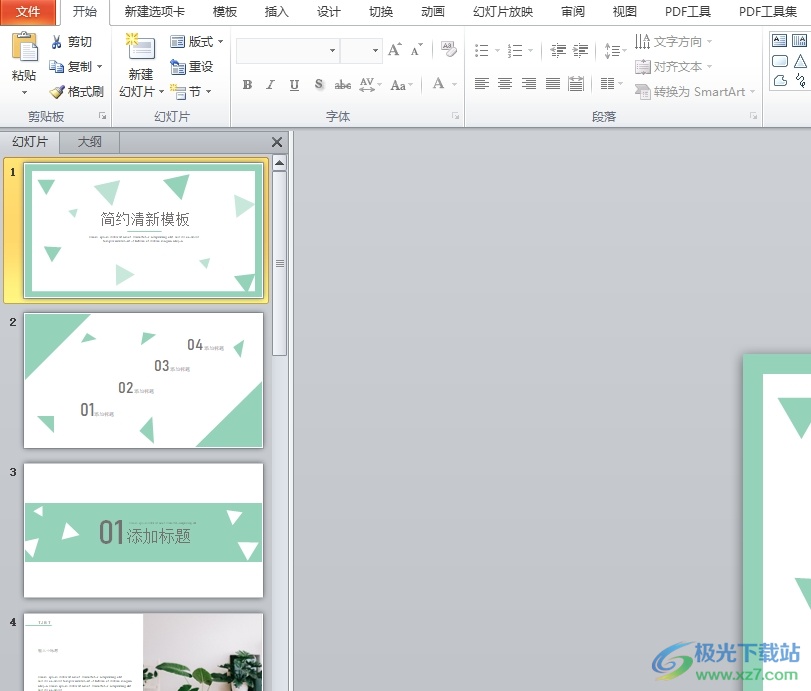This screenshot has height=691, width=811.
Task: Insert a text box shape from gallery
Action: pyautogui.click(x=779, y=40)
